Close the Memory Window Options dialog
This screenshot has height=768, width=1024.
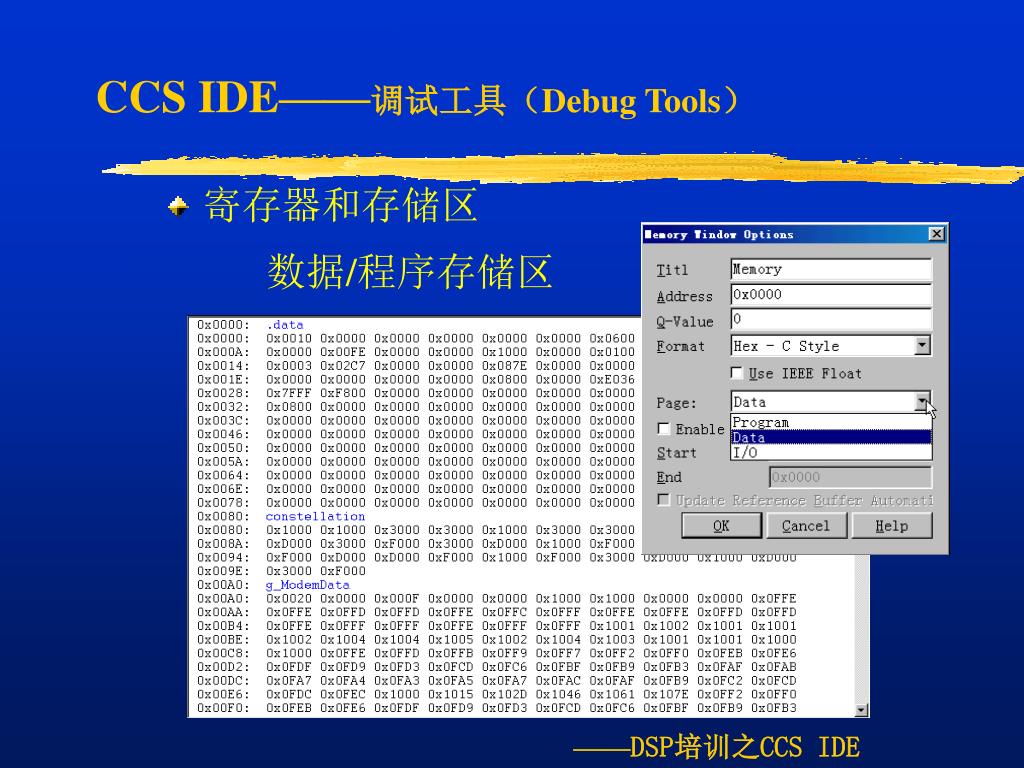tap(936, 234)
